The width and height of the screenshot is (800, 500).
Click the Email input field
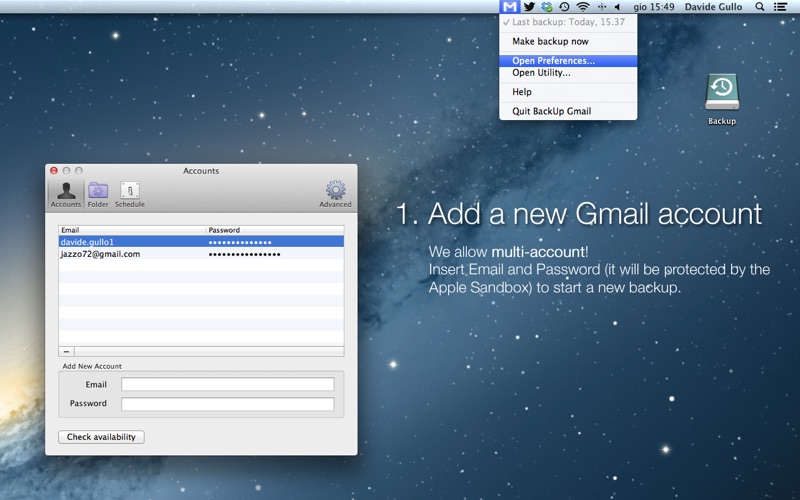[x=228, y=384]
